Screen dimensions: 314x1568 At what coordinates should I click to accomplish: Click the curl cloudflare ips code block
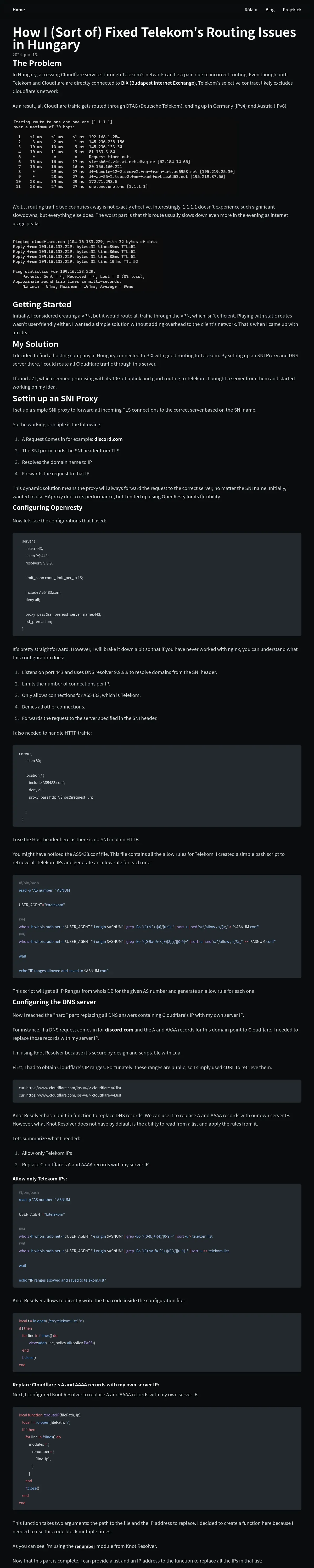click(x=157, y=1091)
